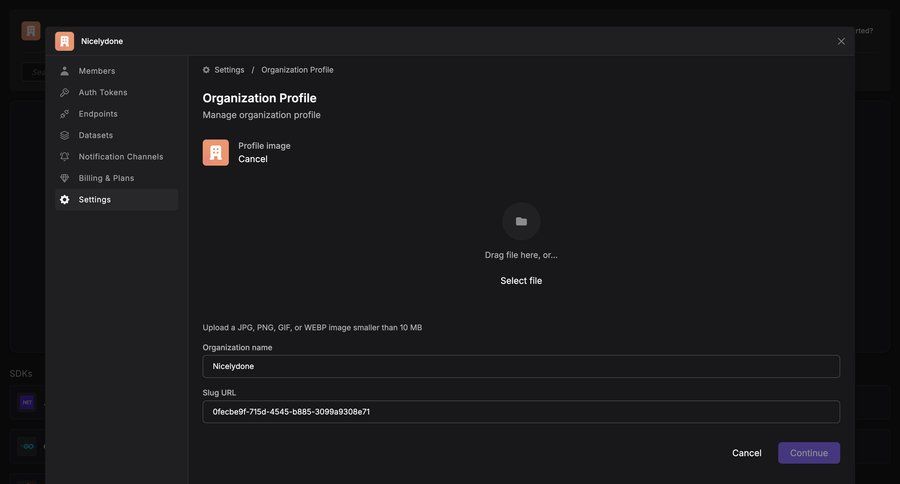Click the Nicelydone organization logo in header
The width and height of the screenshot is (900, 484).
(x=64, y=41)
